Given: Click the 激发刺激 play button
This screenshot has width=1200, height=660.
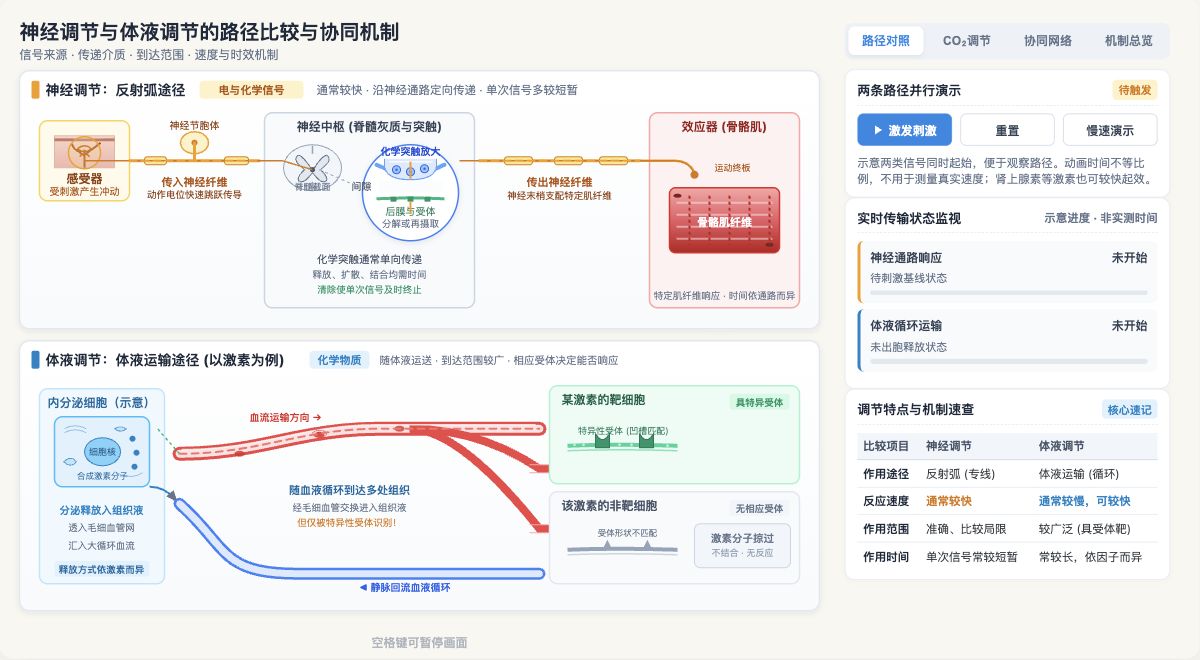Looking at the screenshot, I should [905, 130].
